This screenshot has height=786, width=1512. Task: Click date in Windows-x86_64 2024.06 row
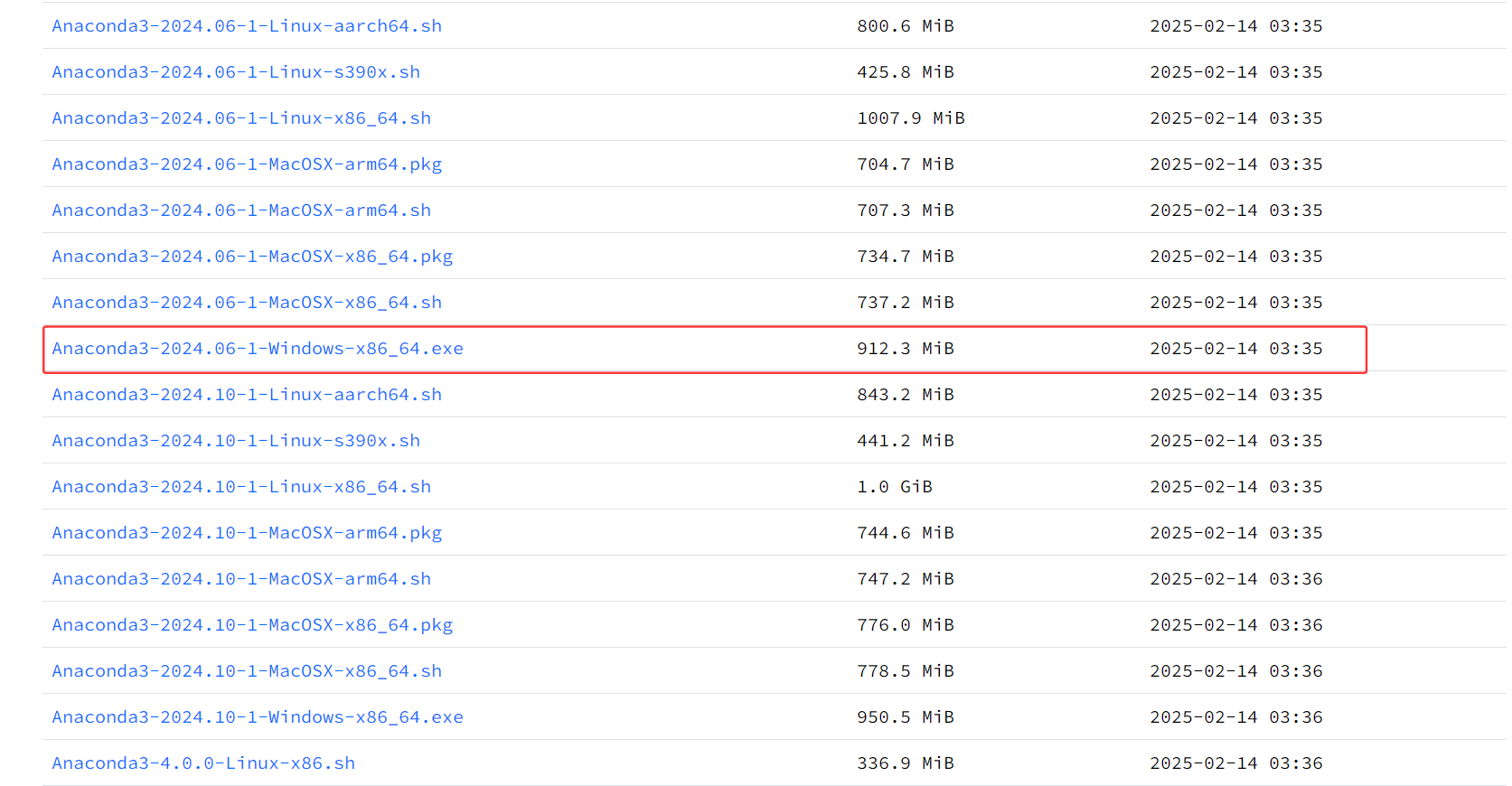pos(1236,349)
